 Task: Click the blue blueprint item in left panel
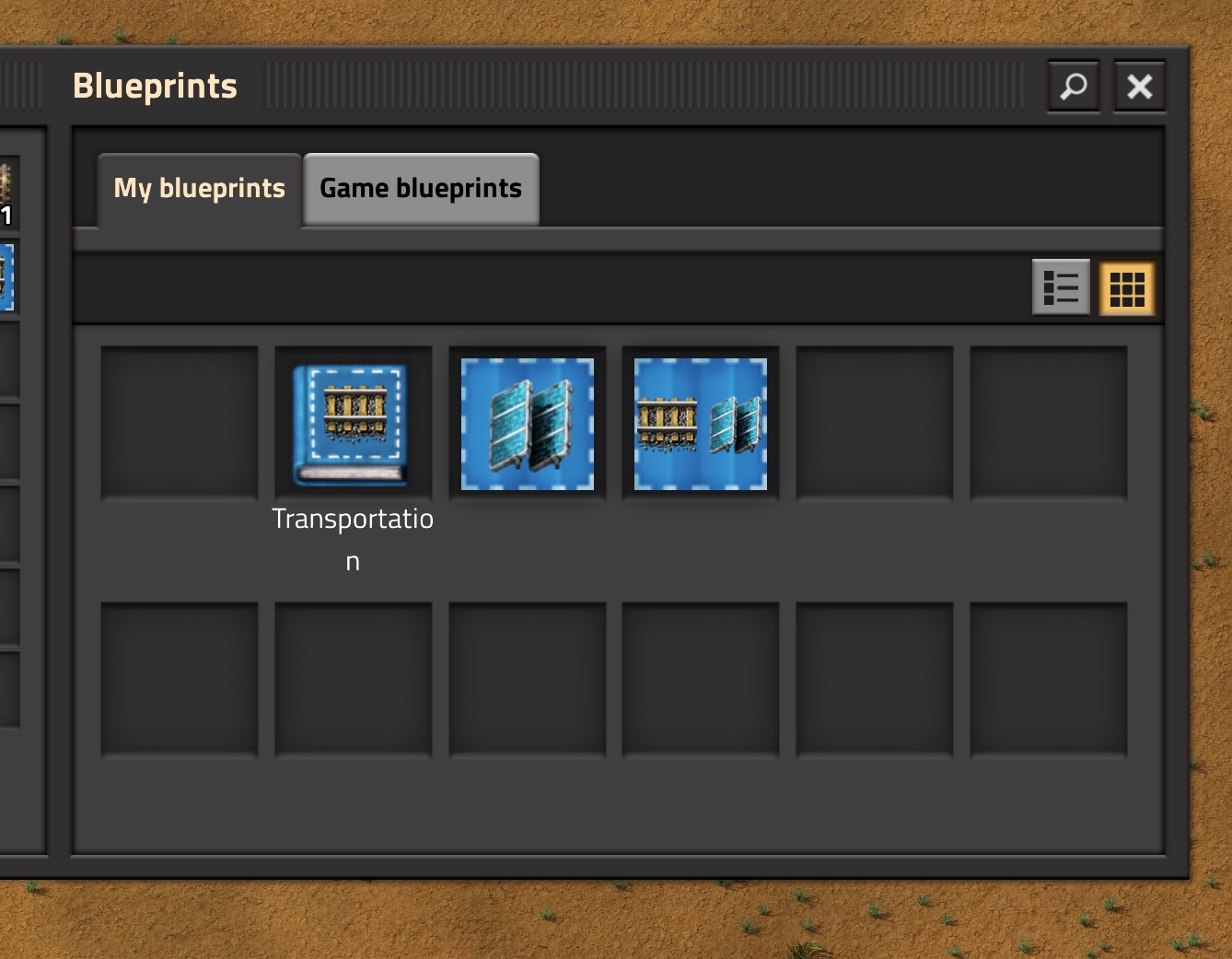[x=6, y=276]
